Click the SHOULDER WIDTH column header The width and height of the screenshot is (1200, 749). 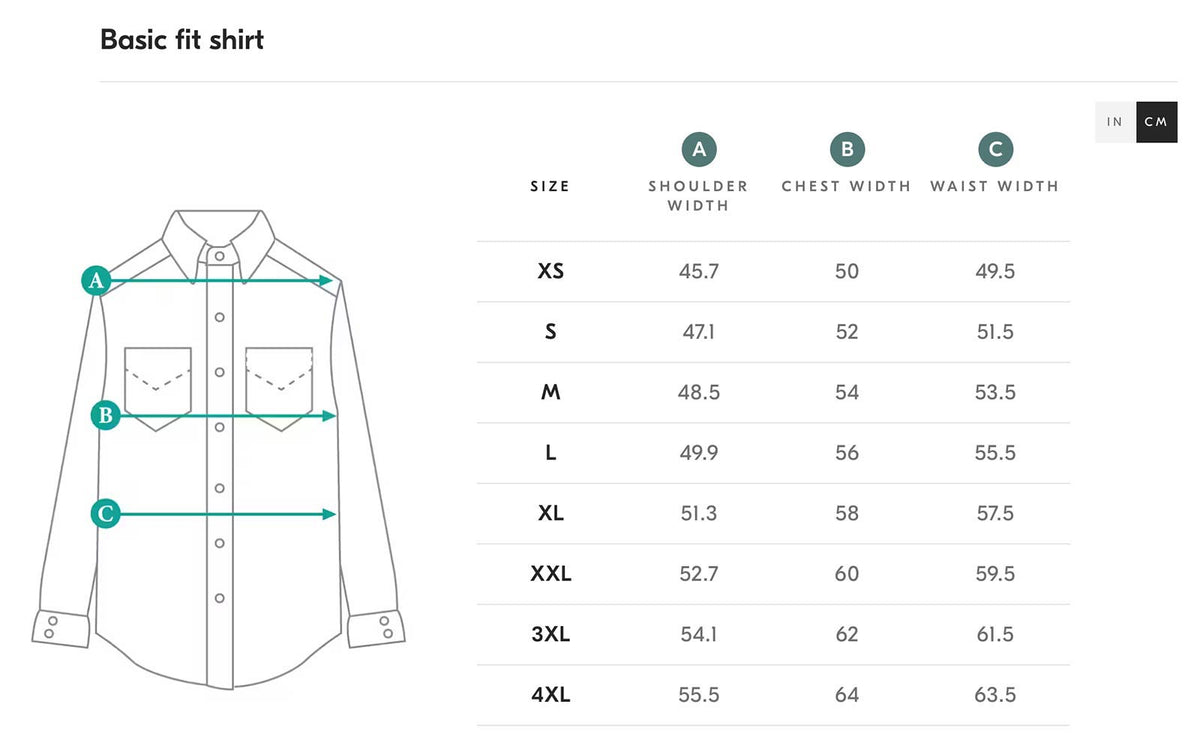click(x=698, y=195)
